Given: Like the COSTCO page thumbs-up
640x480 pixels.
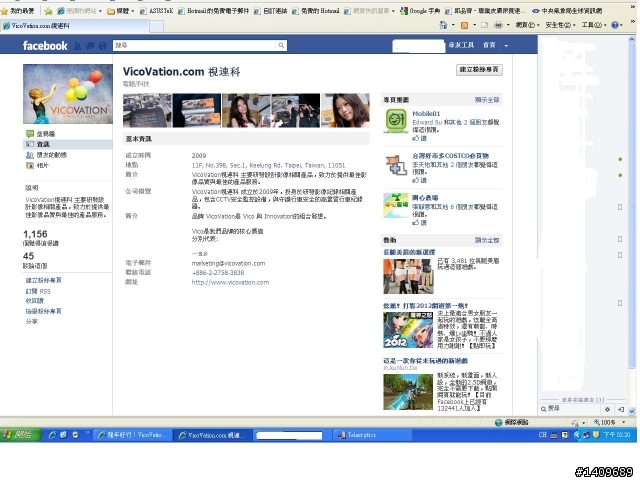Looking at the screenshot, I should pos(419,180).
